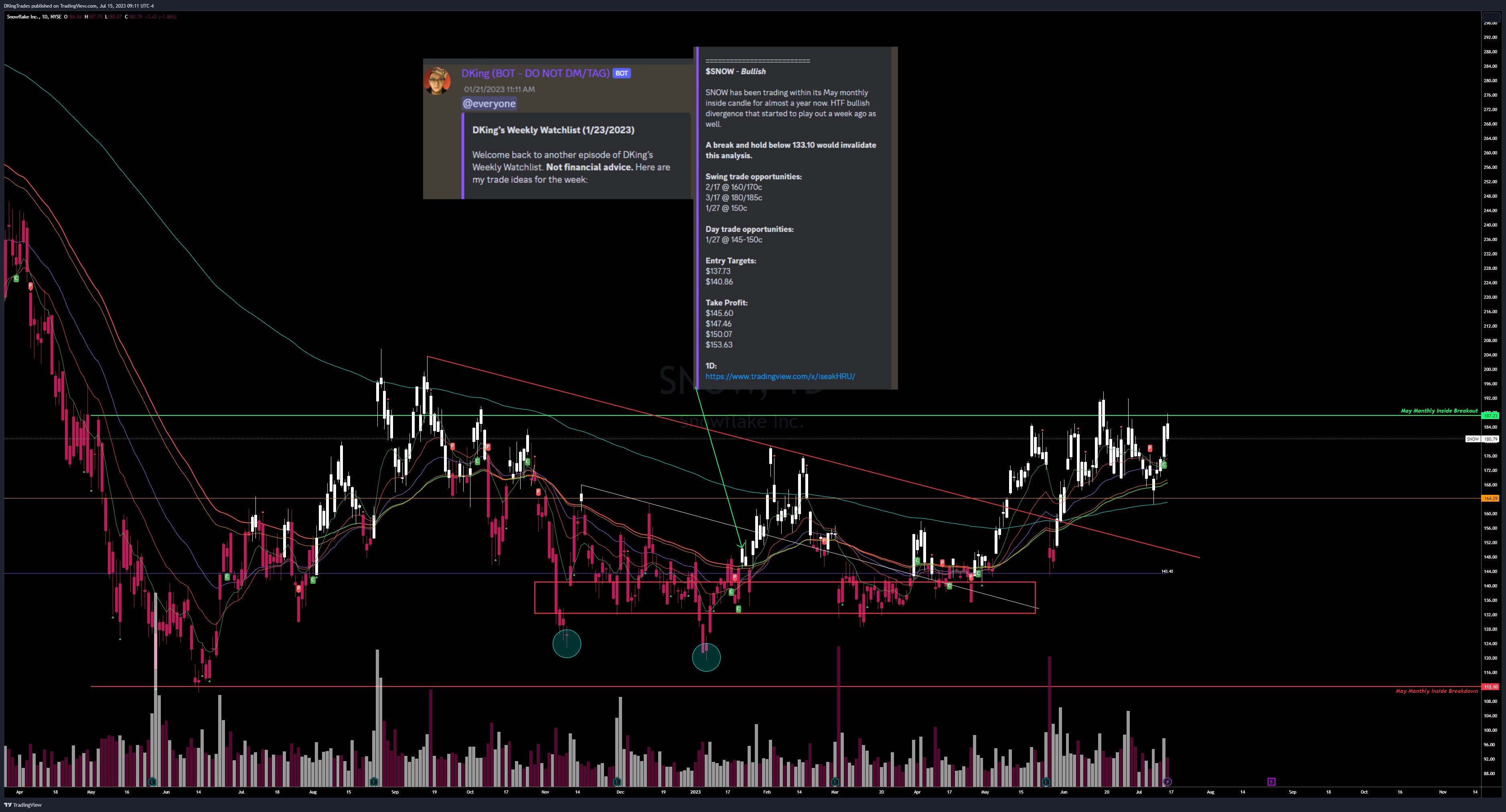Click the '01/21/2023 11:11 AM' timestamp

pyautogui.click(x=499, y=89)
